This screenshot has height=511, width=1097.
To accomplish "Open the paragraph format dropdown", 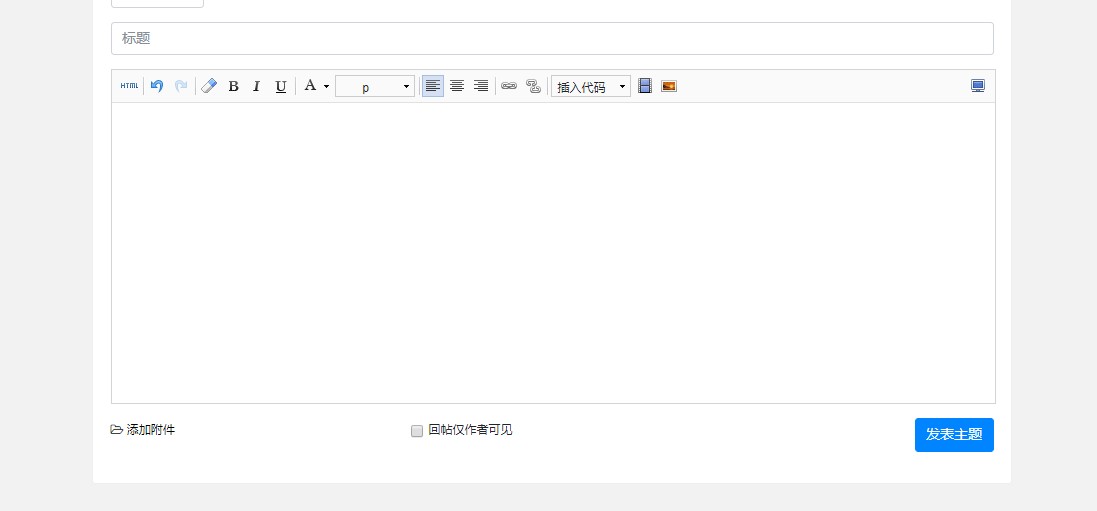I will [375, 87].
